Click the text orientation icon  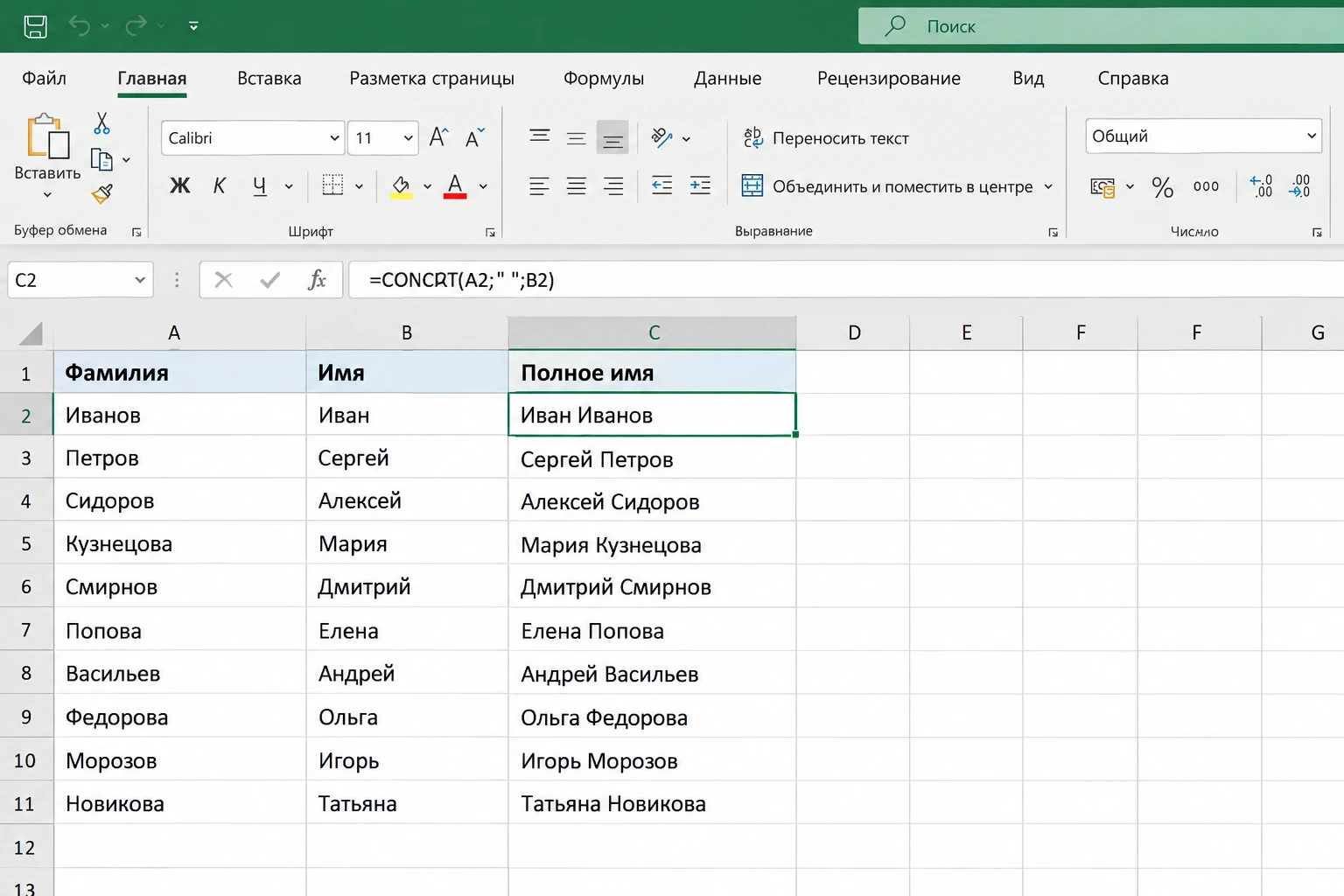tap(662, 137)
